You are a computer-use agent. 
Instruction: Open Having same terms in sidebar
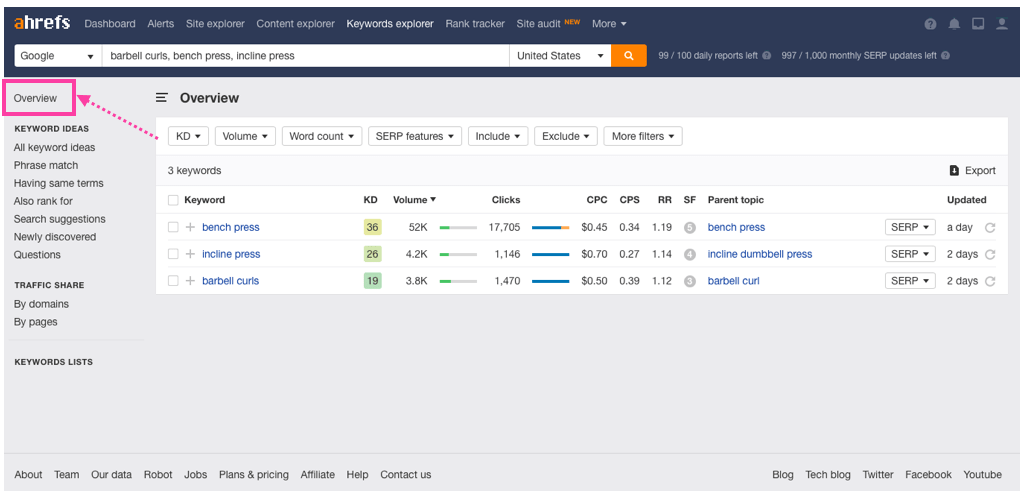point(59,183)
